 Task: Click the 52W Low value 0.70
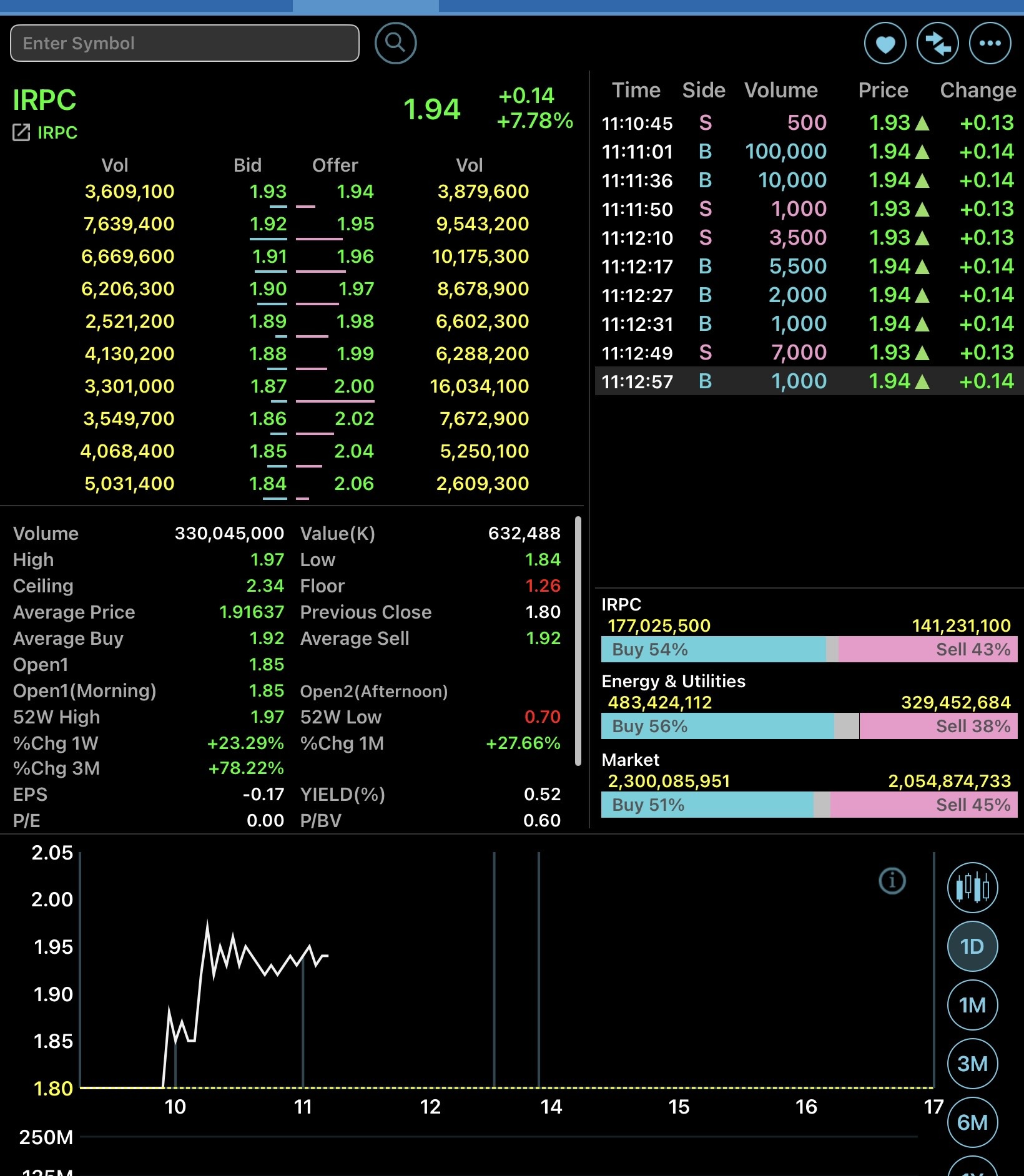[x=543, y=717]
